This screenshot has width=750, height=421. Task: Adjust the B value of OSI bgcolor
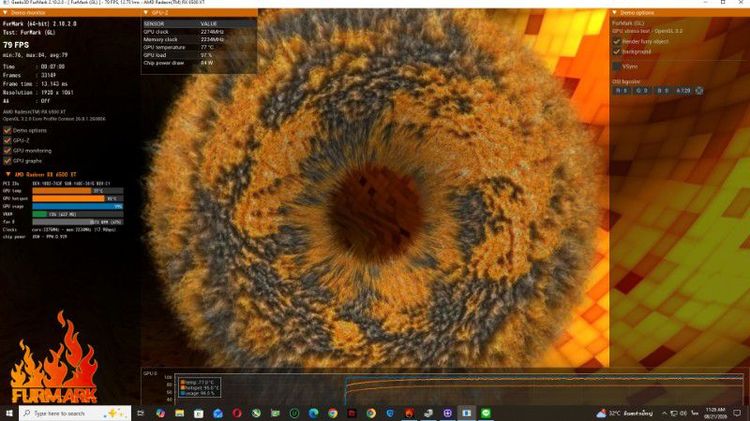click(x=662, y=90)
